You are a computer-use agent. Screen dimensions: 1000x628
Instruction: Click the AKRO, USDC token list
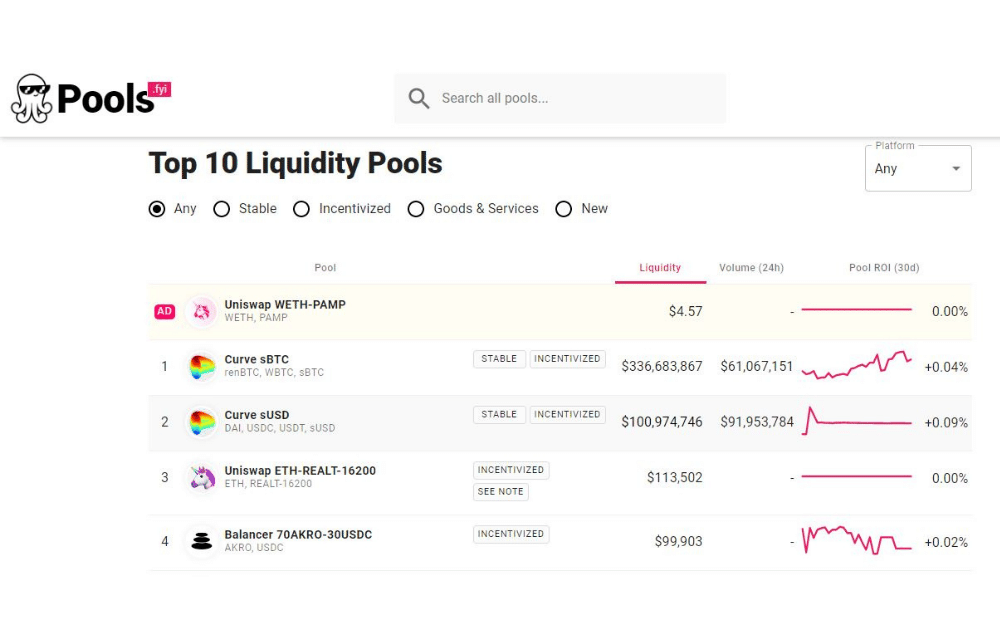point(254,548)
